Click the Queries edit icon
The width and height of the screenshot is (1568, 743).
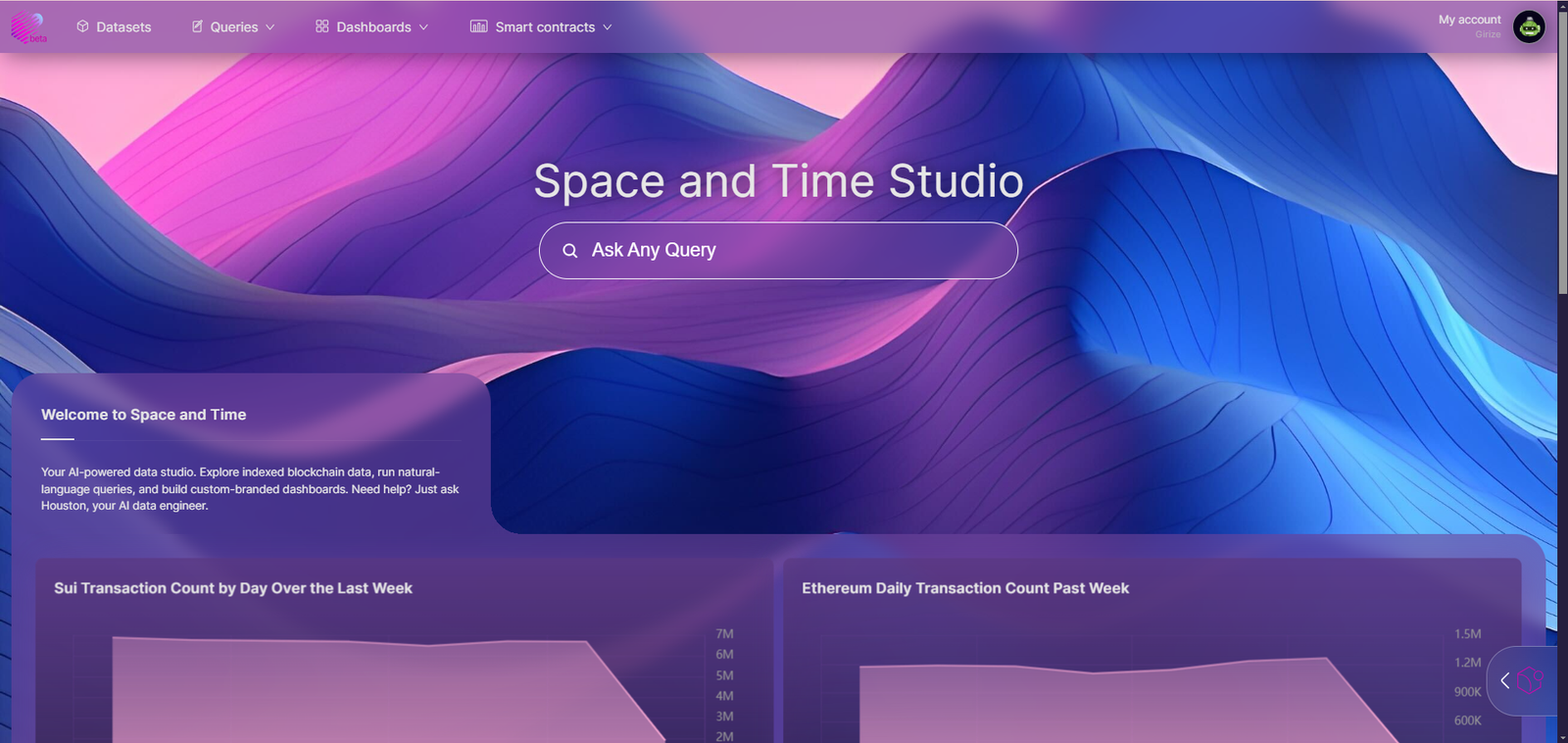(x=197, y=26)
